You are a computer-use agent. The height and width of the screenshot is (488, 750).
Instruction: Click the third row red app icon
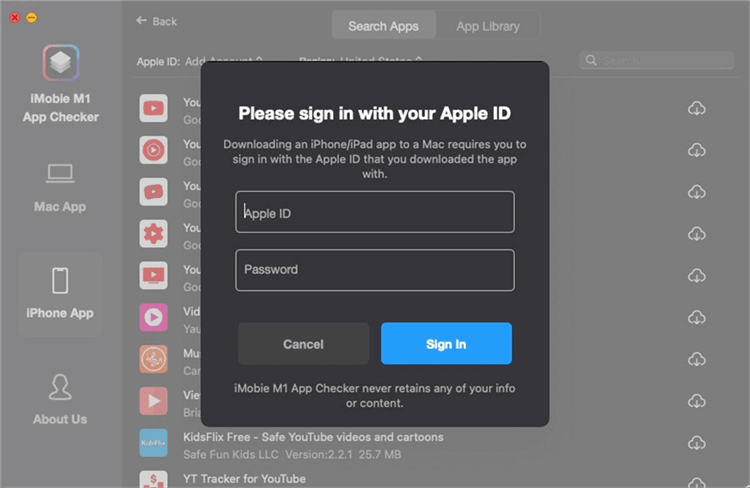pyautogui.click(x=154, y=192)
